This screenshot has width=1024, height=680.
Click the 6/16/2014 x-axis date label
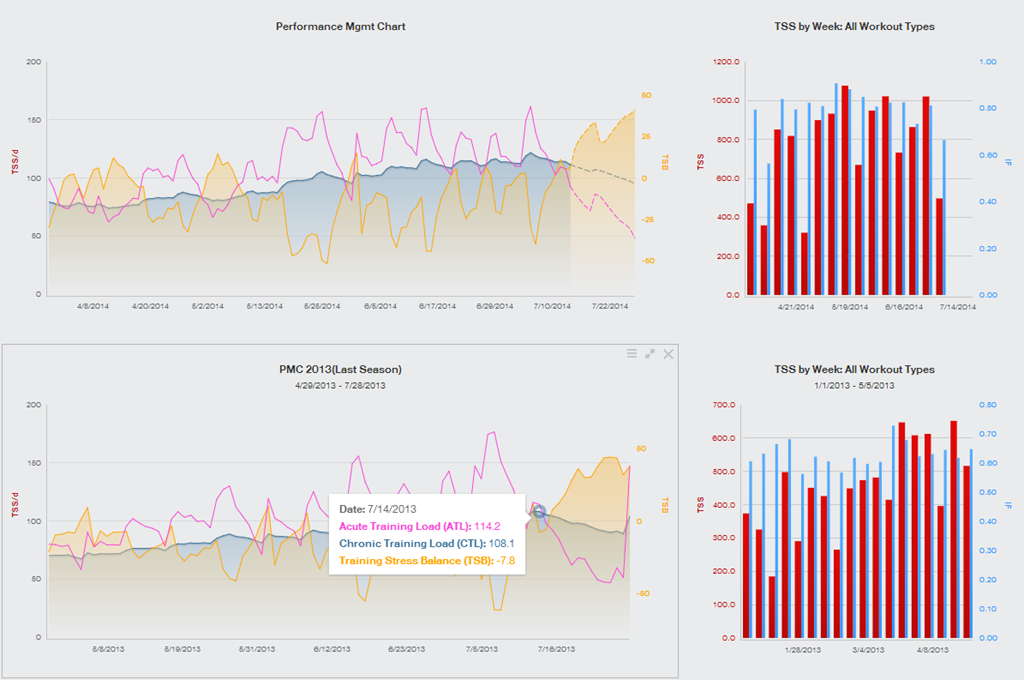[904, 306]
